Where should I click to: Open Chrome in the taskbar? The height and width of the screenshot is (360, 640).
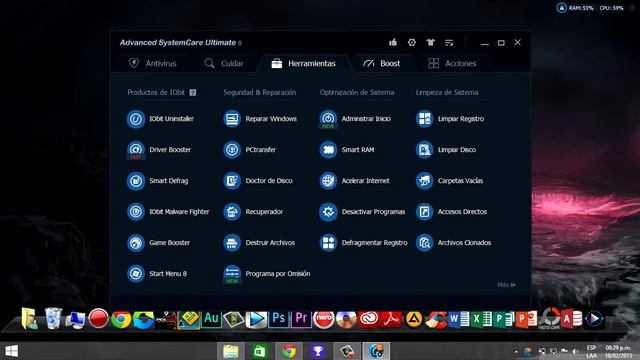point(289,351)
